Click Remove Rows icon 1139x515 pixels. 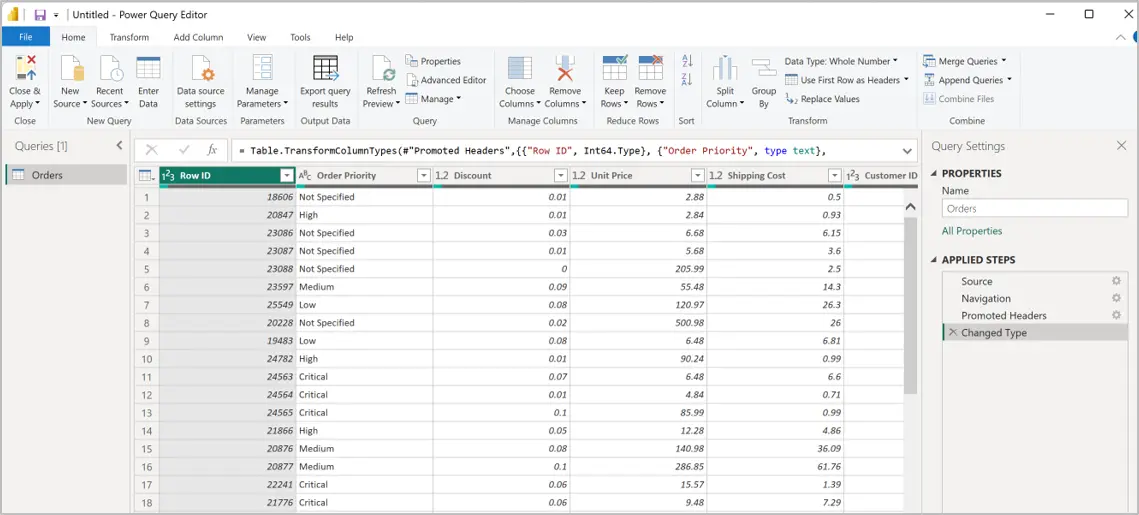650,68
